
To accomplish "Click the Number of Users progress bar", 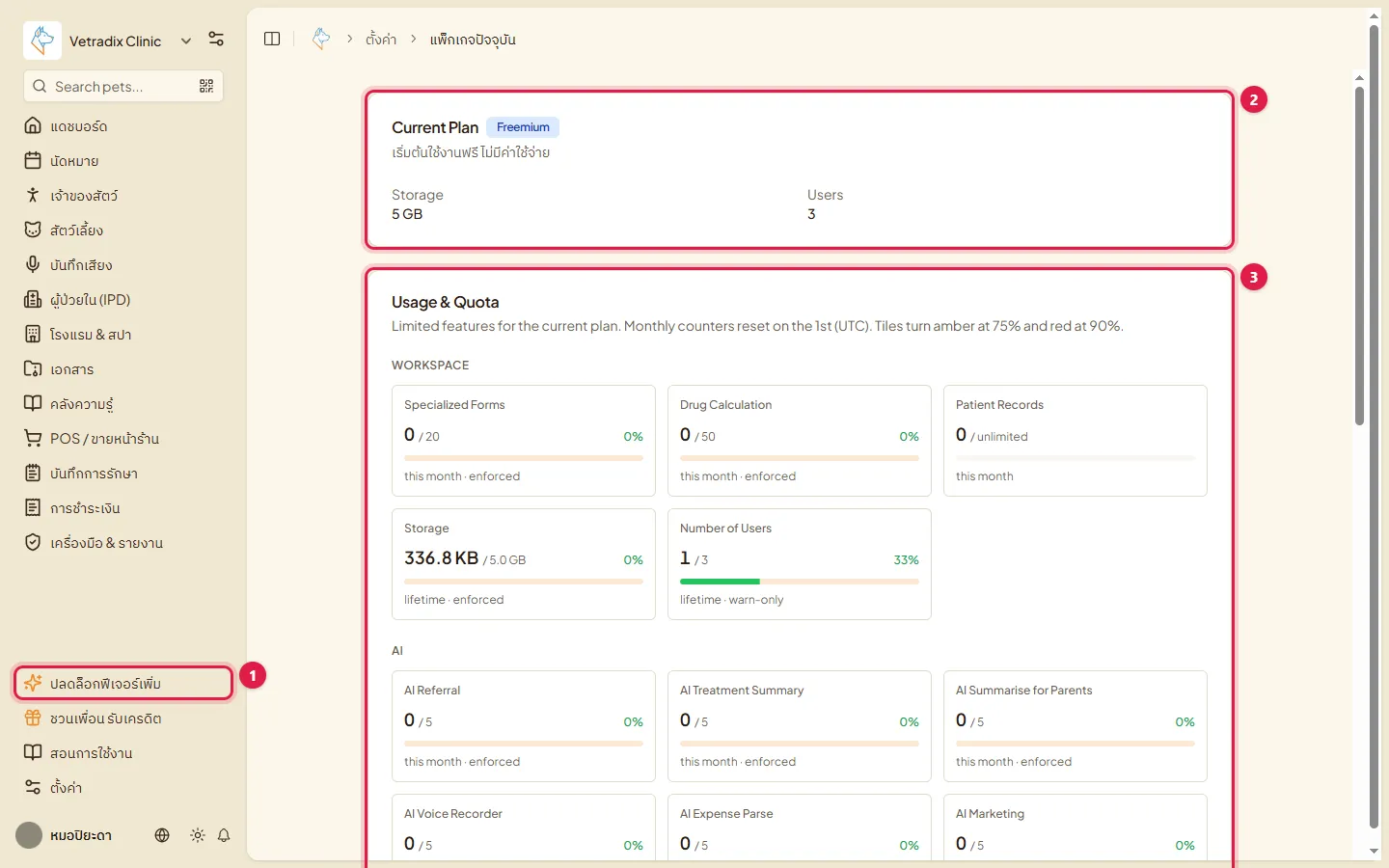I will point(800,582).
